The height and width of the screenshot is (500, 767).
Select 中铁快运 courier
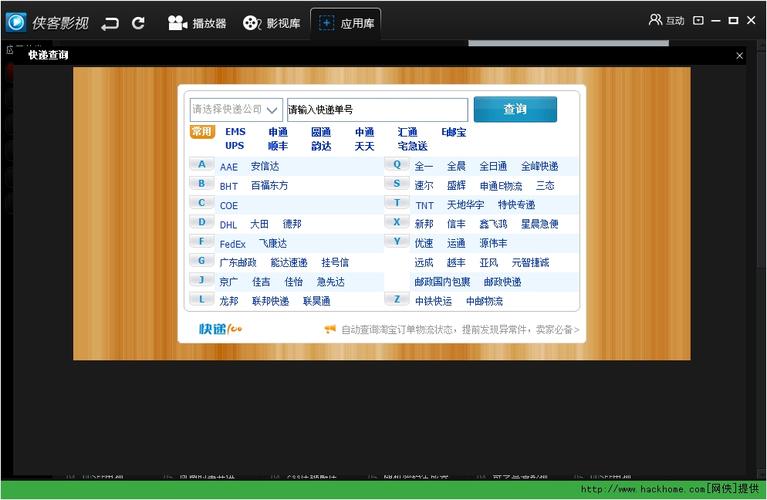click(433, 301)
